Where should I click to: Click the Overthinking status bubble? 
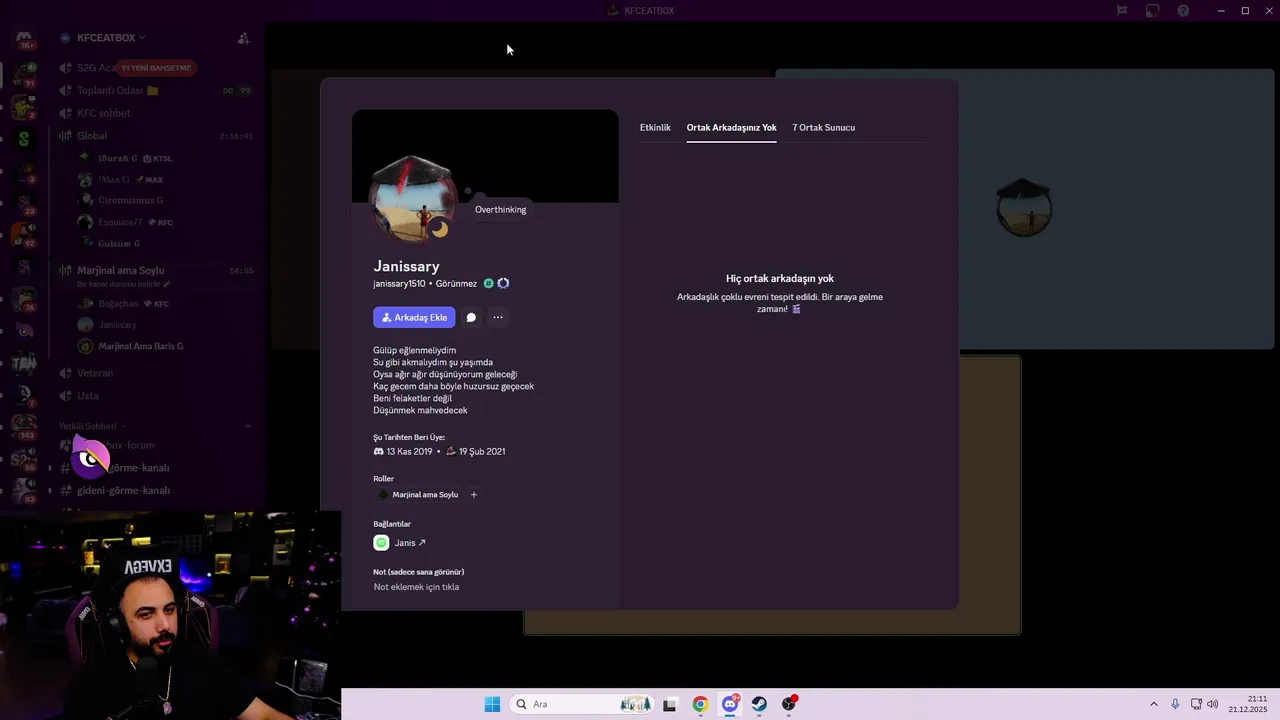pyautogui.click(x=500, y=210)
